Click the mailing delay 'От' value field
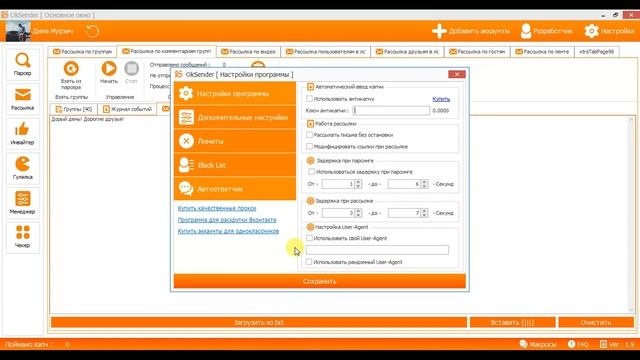This screenshot has width=640, height=360. pos(338,213)
